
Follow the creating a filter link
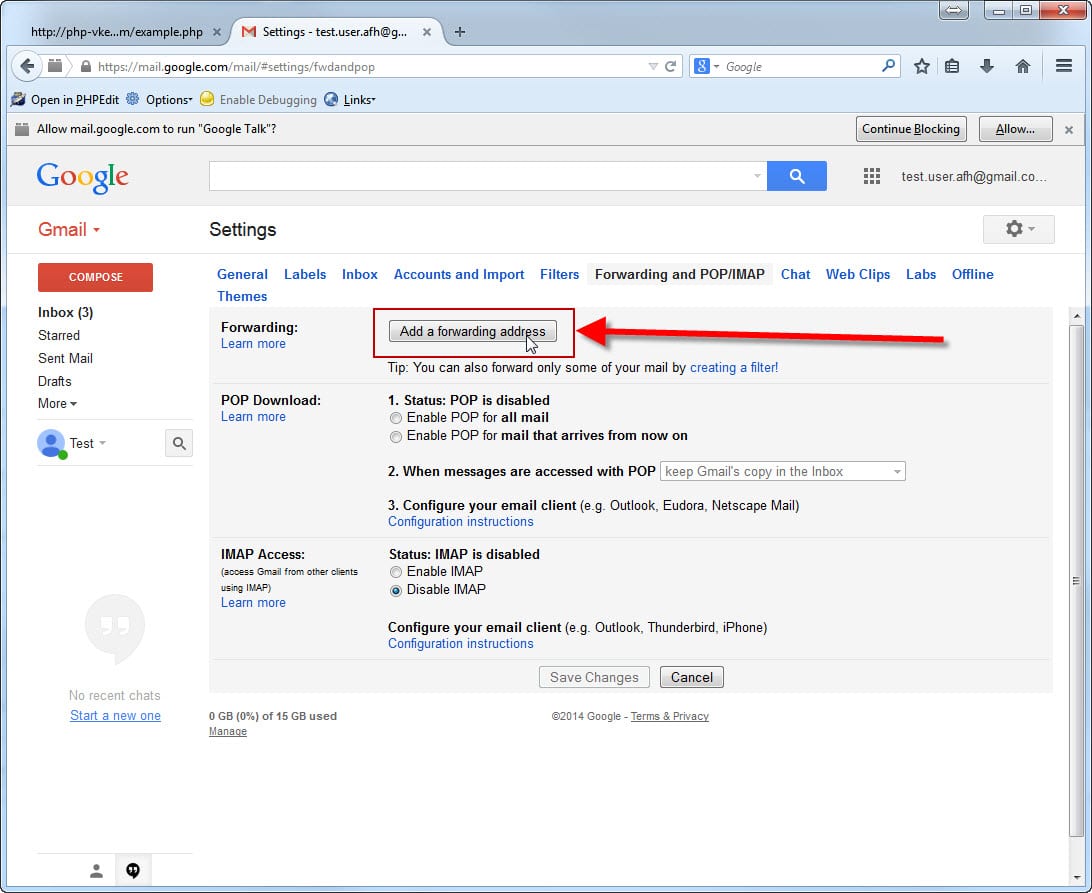coord(733,367)
